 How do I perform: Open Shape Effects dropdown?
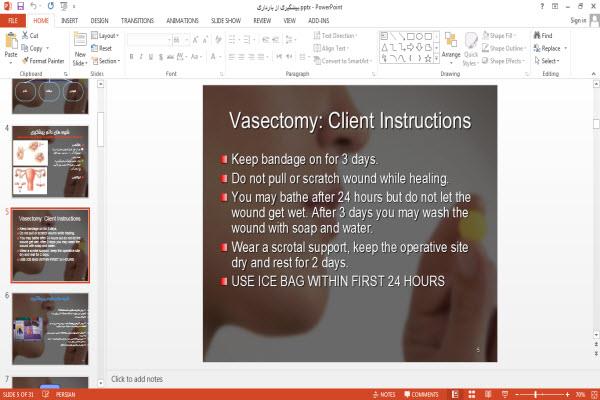(503, 61)
